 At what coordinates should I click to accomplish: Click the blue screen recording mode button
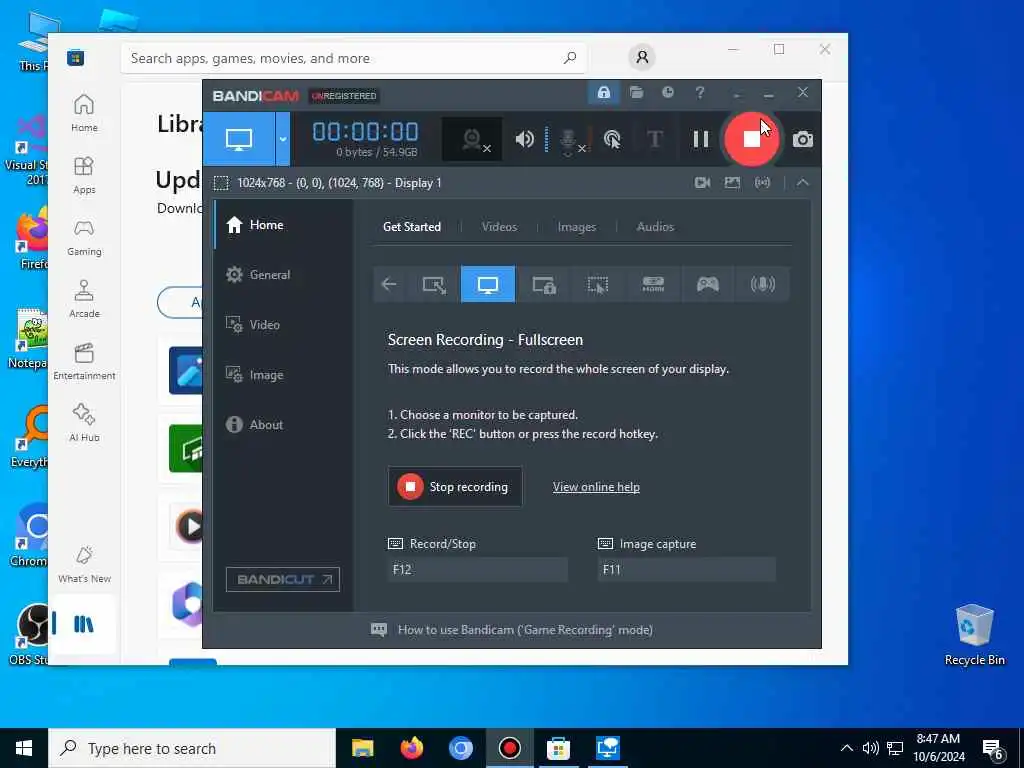239,139
